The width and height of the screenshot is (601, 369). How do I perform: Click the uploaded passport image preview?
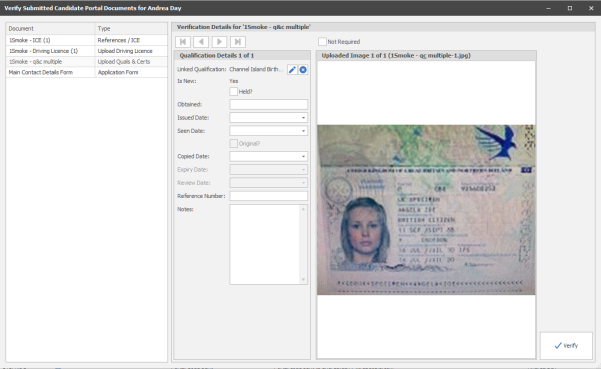[426, 210]
